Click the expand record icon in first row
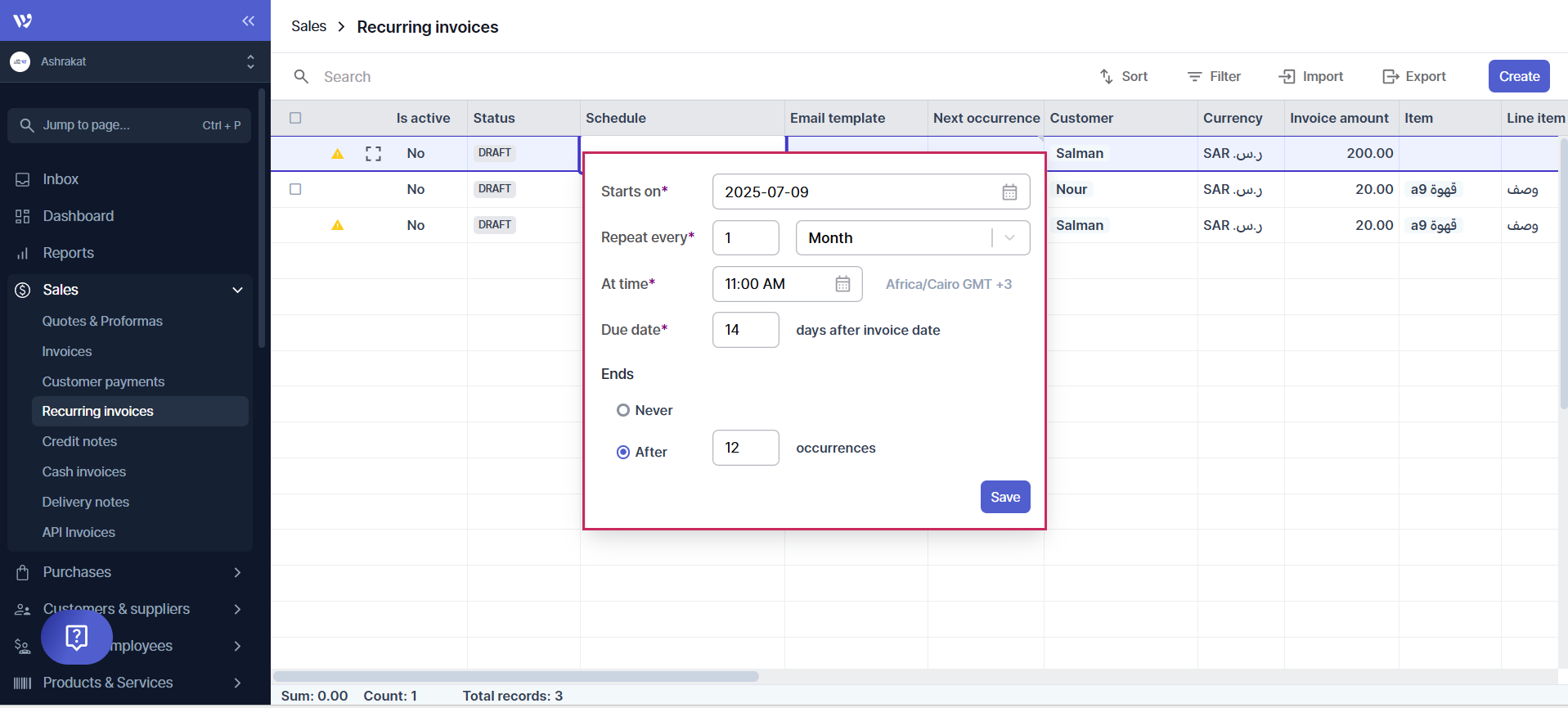1568x708 pixels. click(373, 154)
